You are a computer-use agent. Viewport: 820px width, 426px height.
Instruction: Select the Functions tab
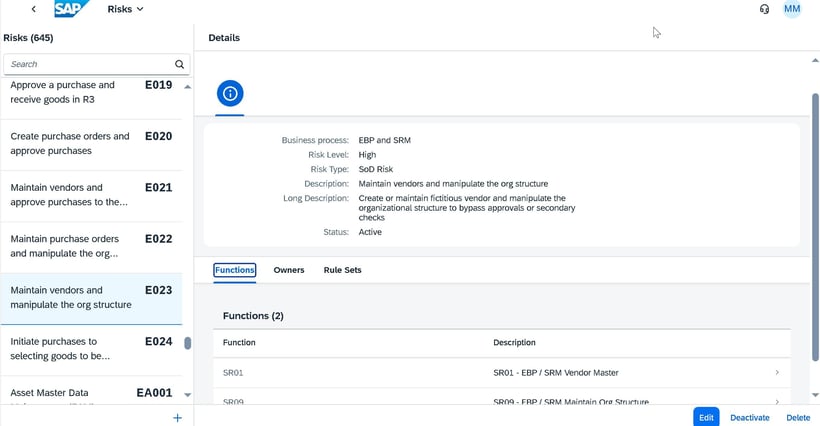235,270
